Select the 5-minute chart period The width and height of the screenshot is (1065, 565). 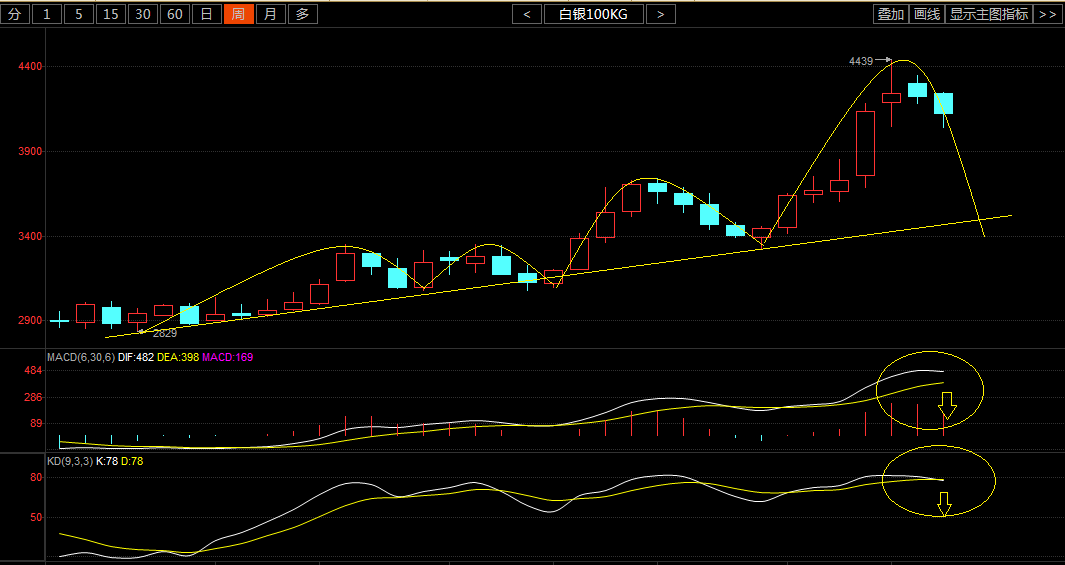79,14
